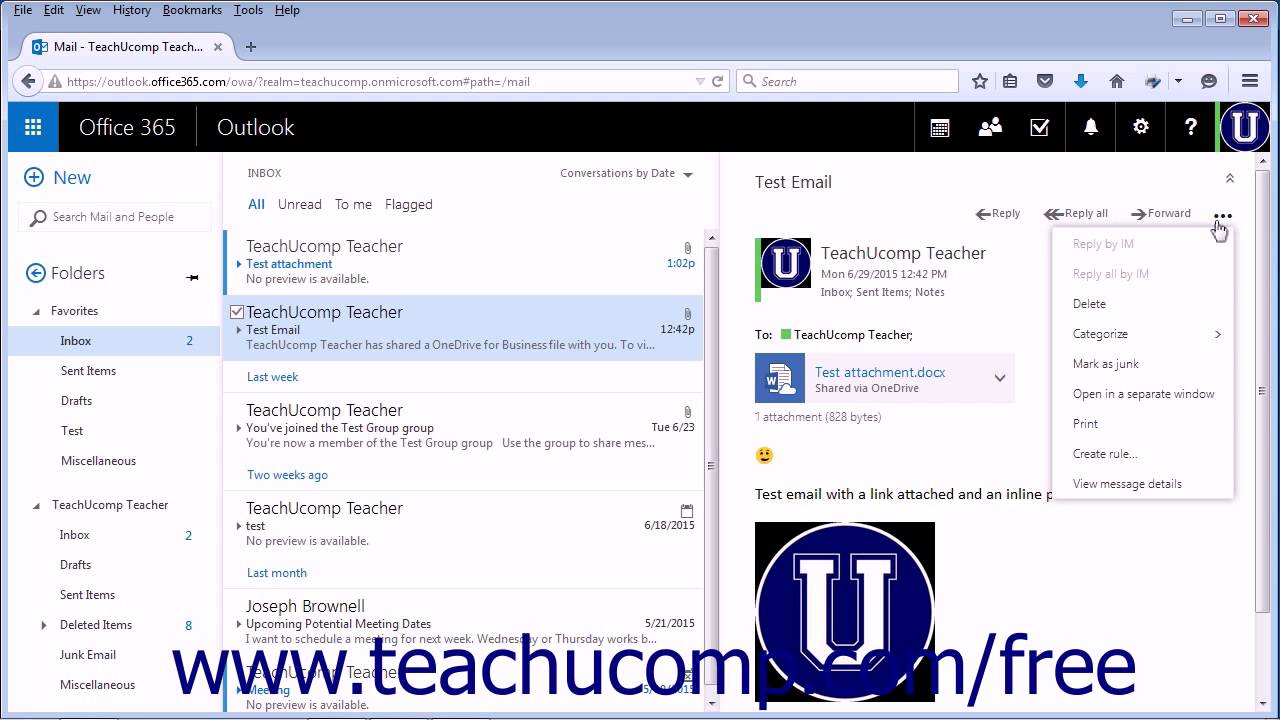Click the Word document icon on the attachment
1280x720 pixels.
click(x=780, y=377)
